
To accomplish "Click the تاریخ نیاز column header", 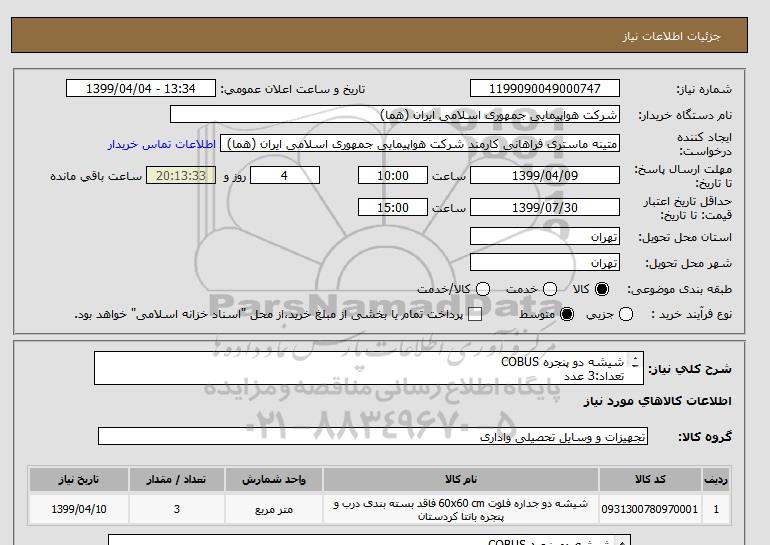I will coord(79,479).
